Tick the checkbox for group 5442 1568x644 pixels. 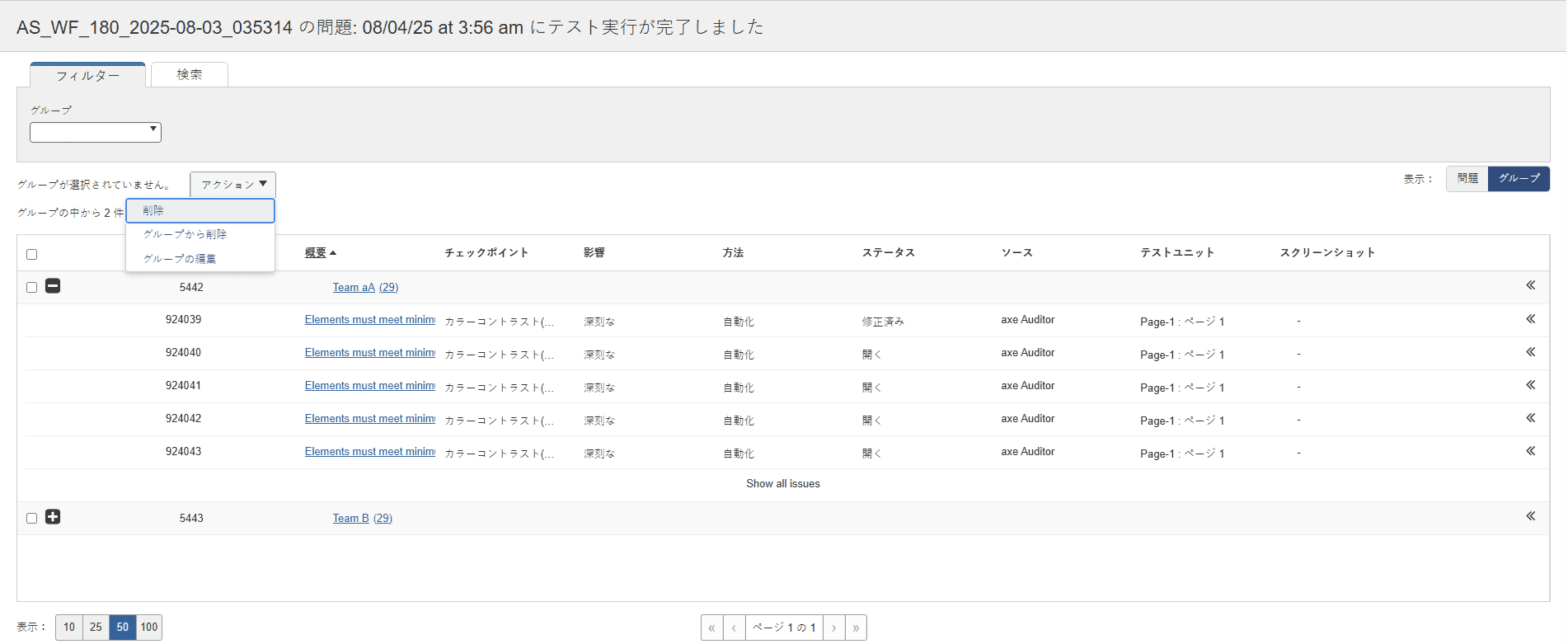point(32,287)
